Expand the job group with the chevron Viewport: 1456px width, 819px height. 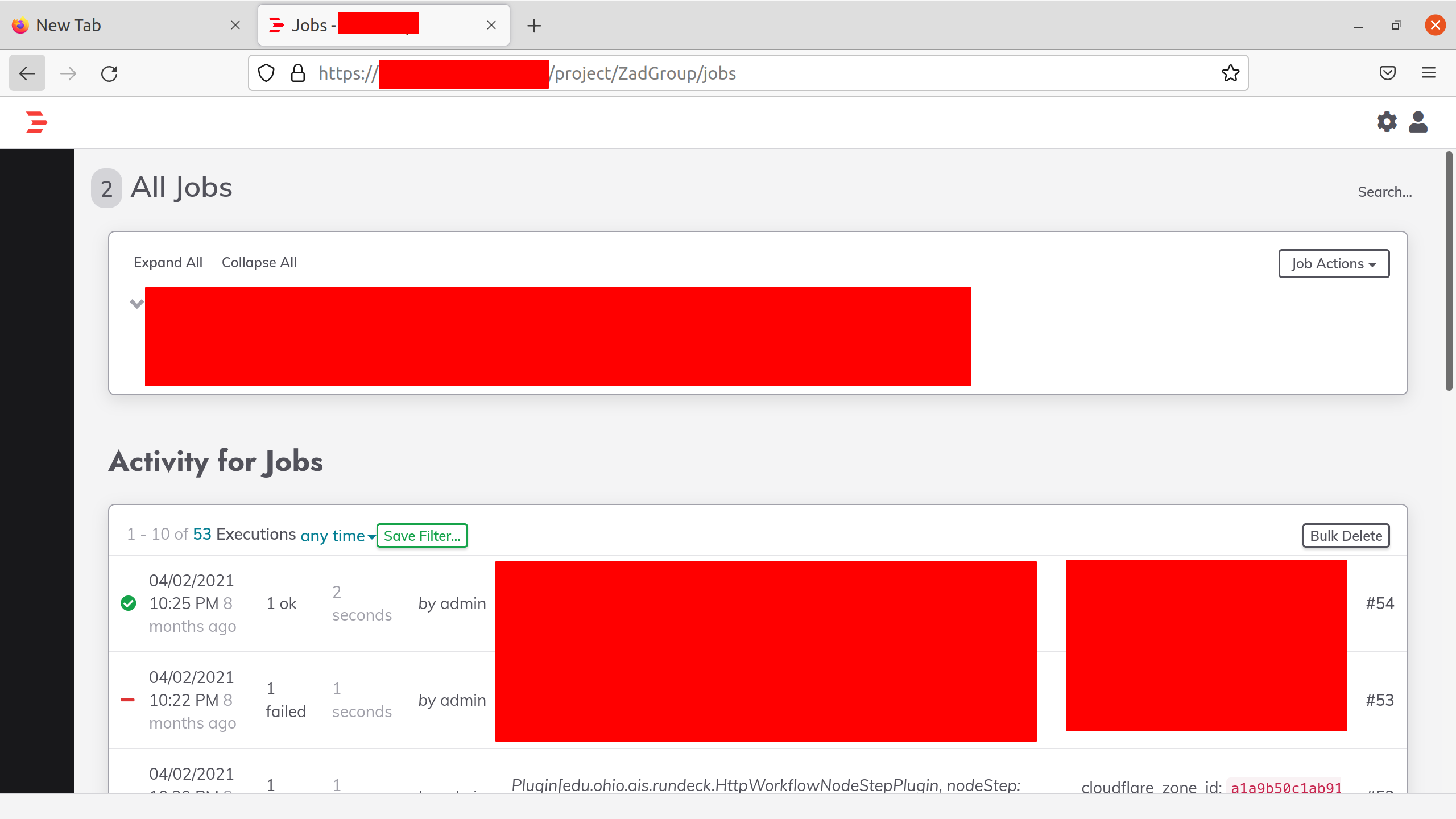(x=136, y=303)
